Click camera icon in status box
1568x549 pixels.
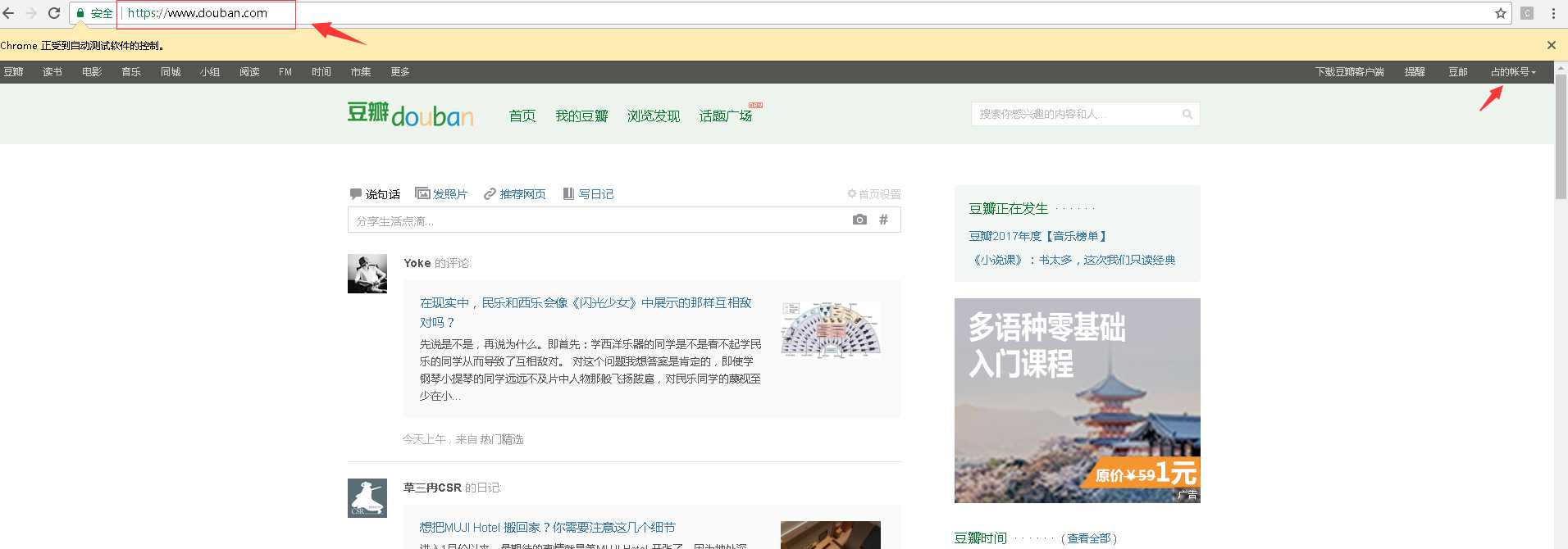pyautogui.click(x=859, y=220)
